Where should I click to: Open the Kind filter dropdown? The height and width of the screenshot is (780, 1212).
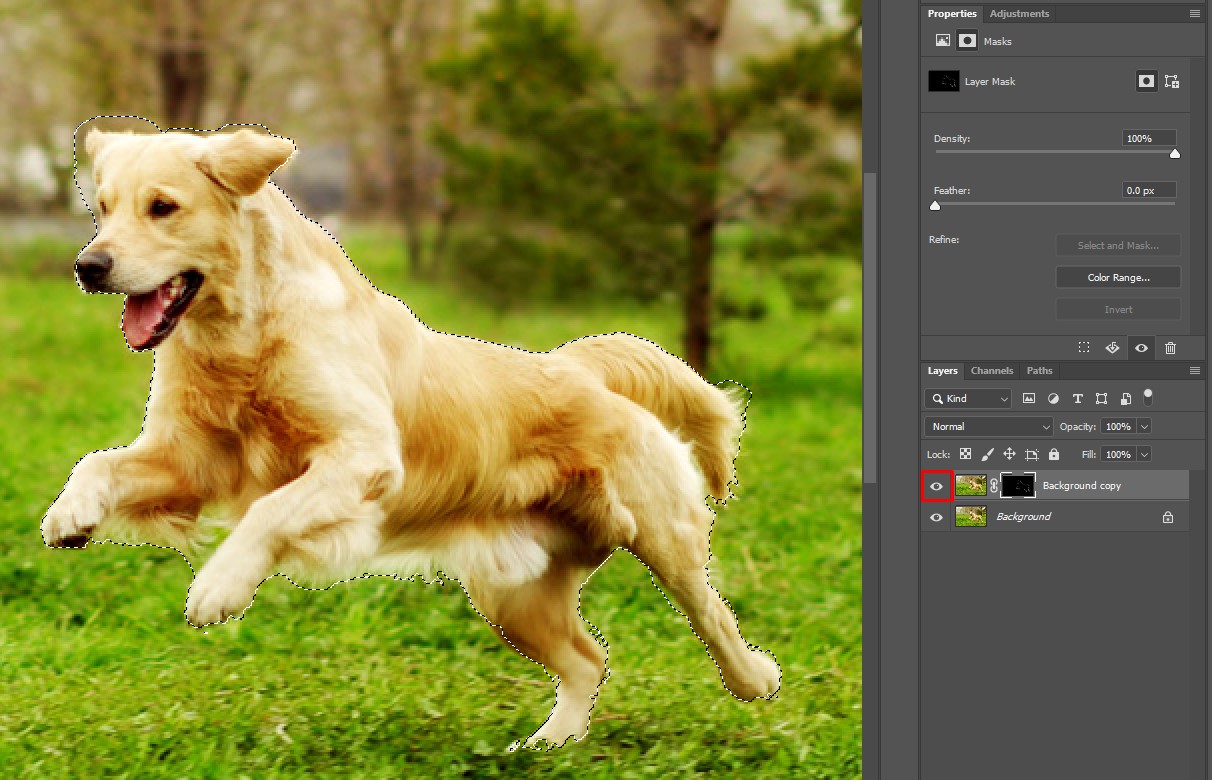pos(968,398)
